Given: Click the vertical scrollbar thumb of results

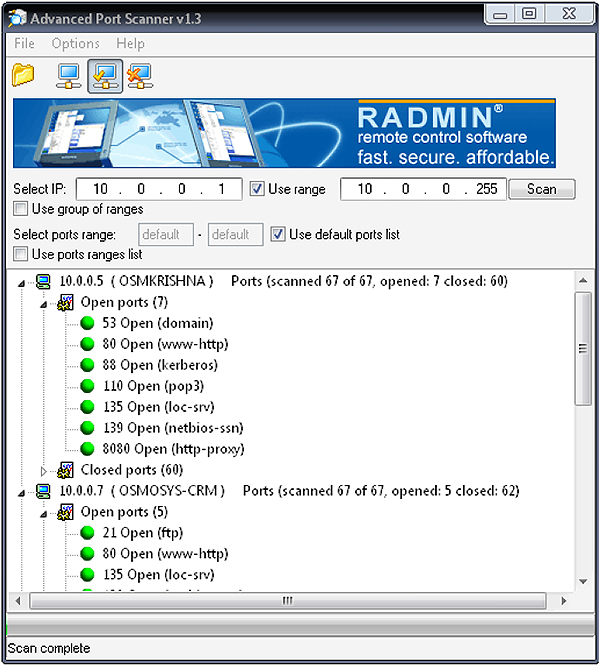Looking at the screenshot, I should tap(583, 348).
